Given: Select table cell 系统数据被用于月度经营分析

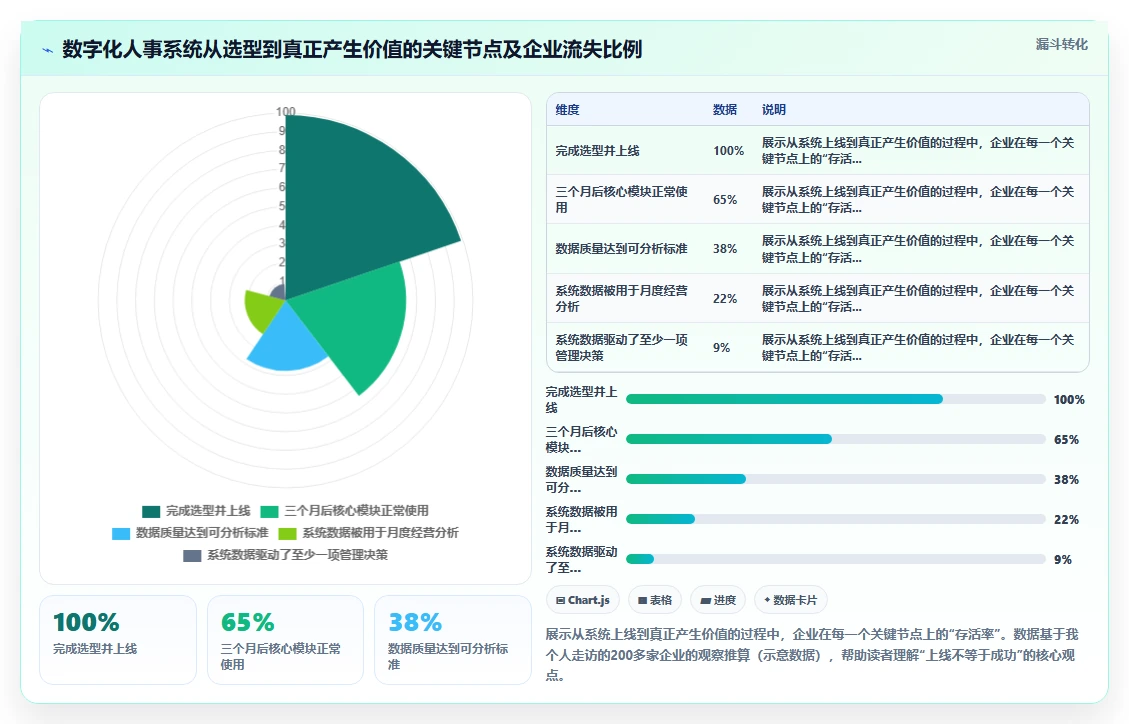Looking at the screenshot, I should pos(621,298).
